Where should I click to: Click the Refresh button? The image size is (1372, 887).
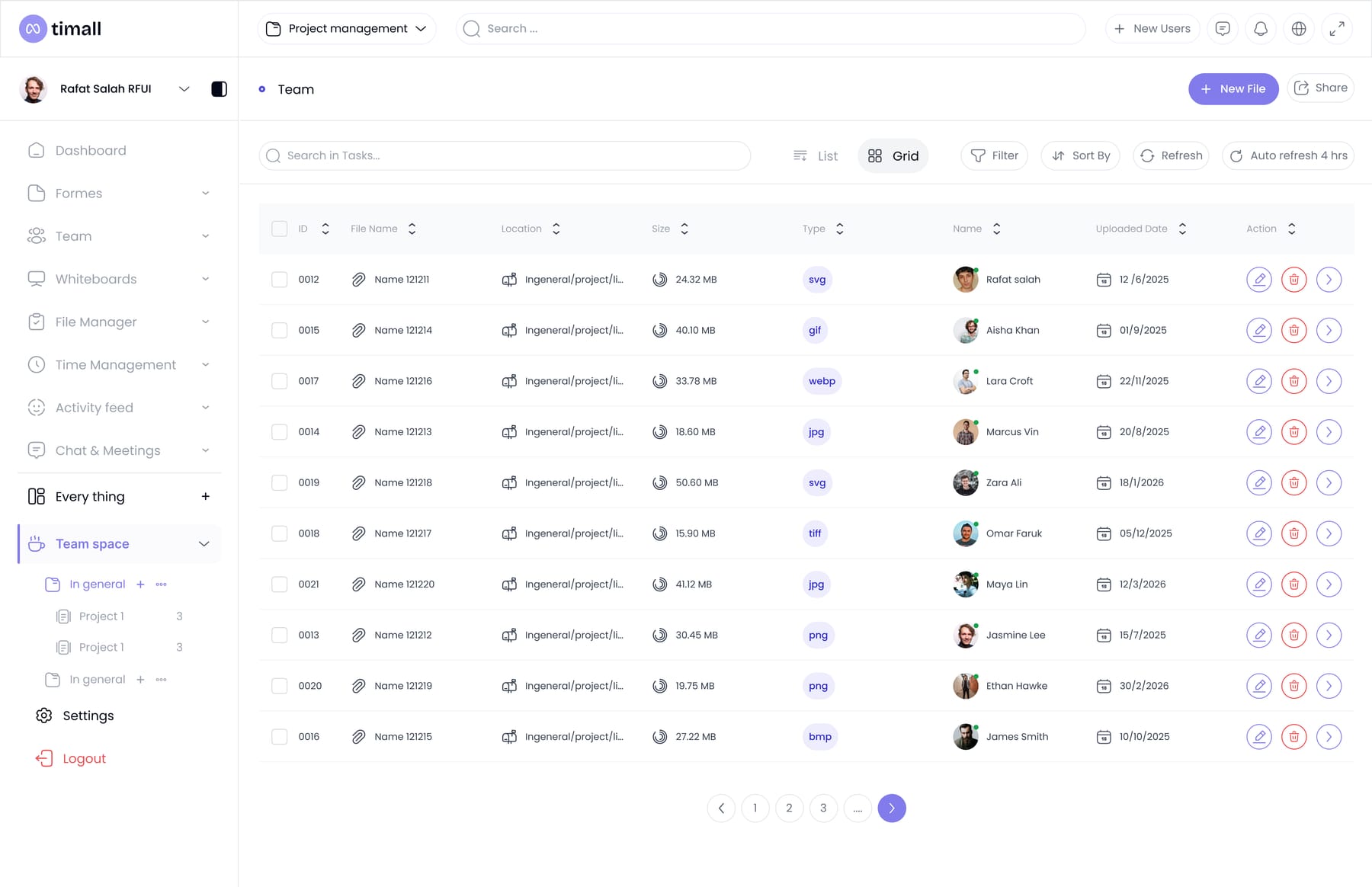point(1171,156)
